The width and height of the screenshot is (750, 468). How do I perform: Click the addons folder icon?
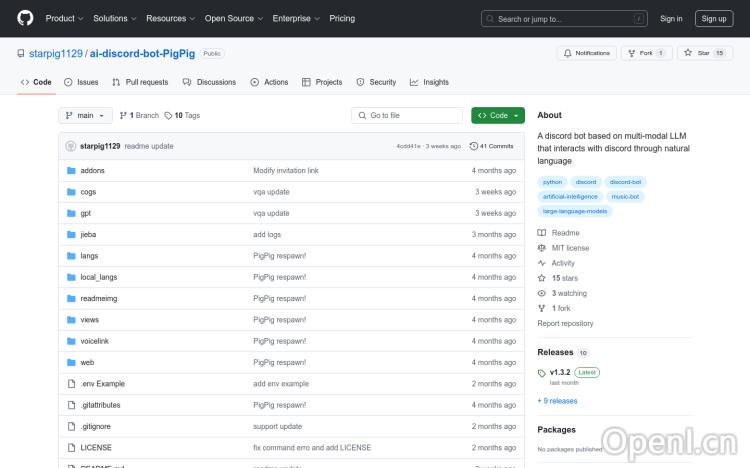tap(71, 171)
